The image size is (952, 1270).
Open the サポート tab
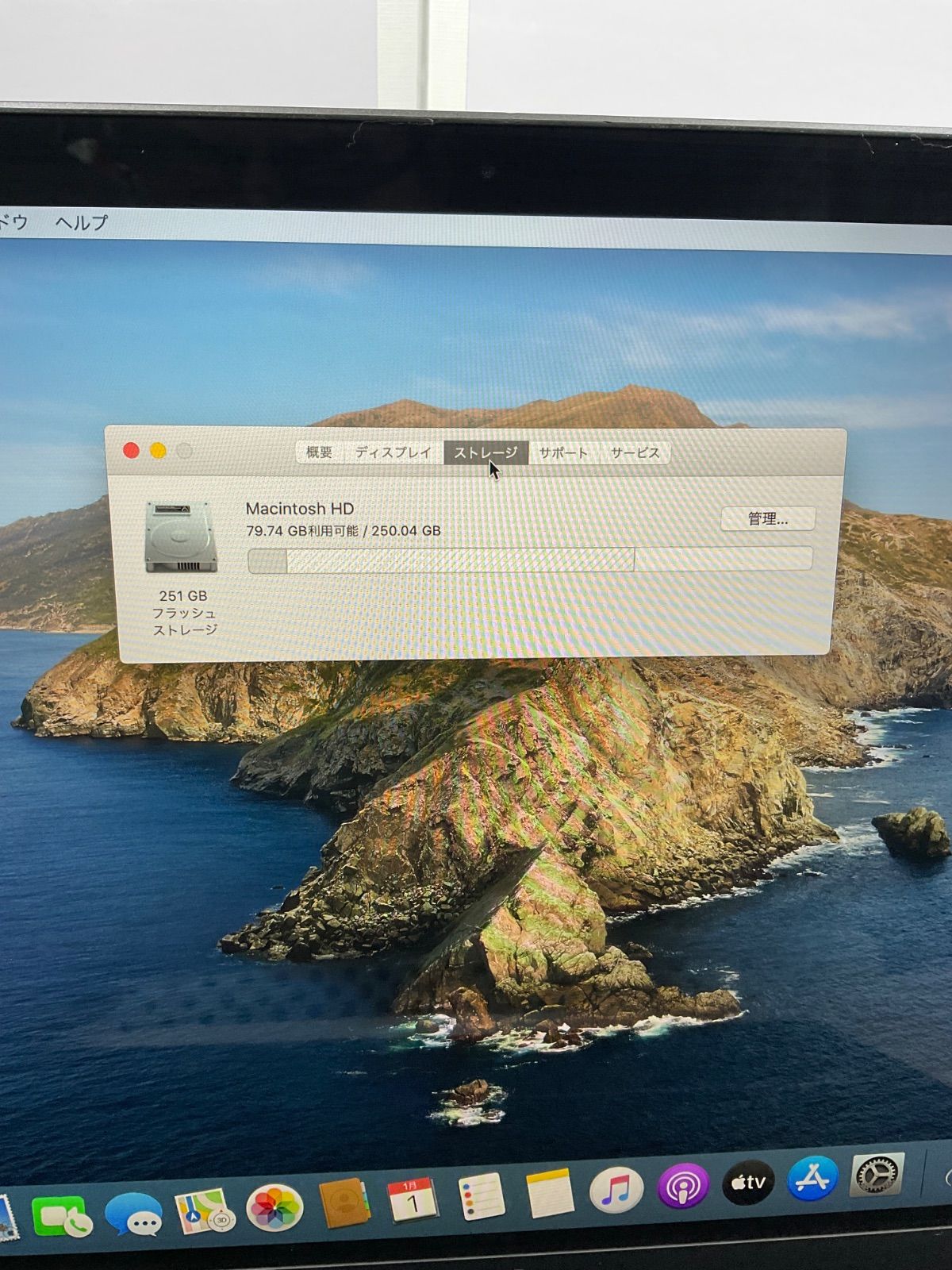pos(563,453)
